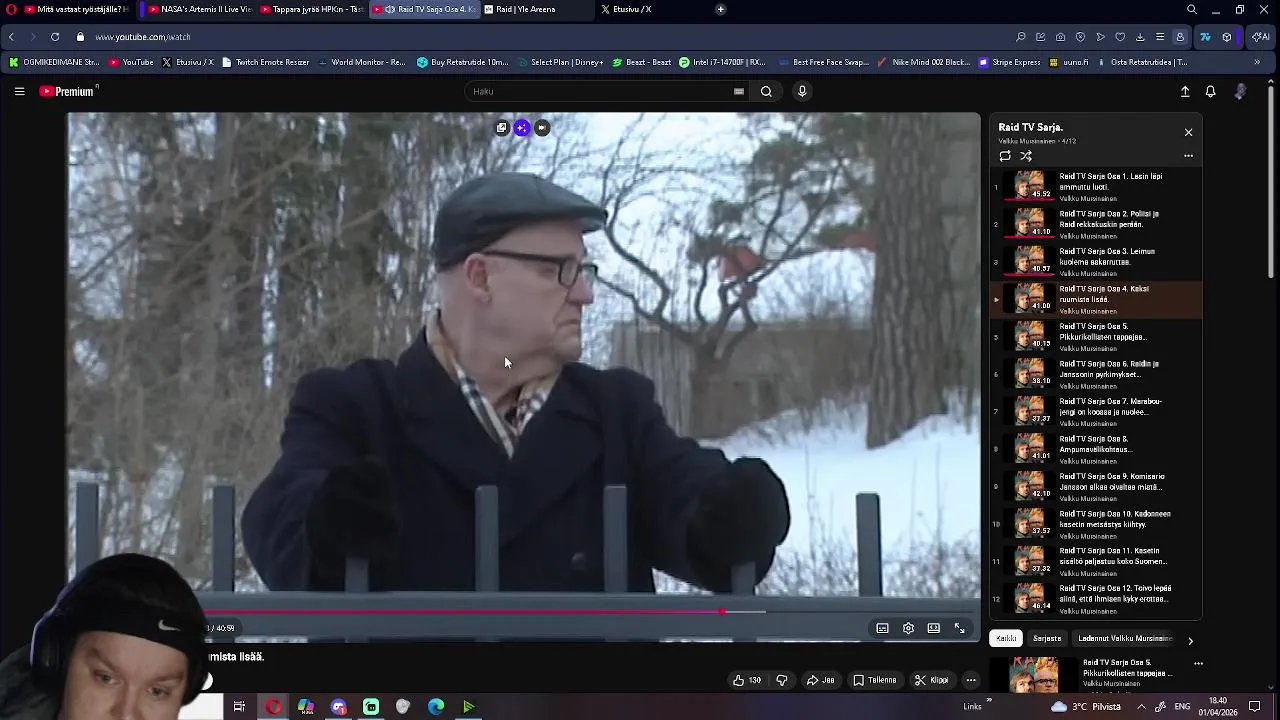This screenshot has width=1280, height=720.
Task: Open the on-screen keyboard icon in search box
Action: click(x=739, y=91)
